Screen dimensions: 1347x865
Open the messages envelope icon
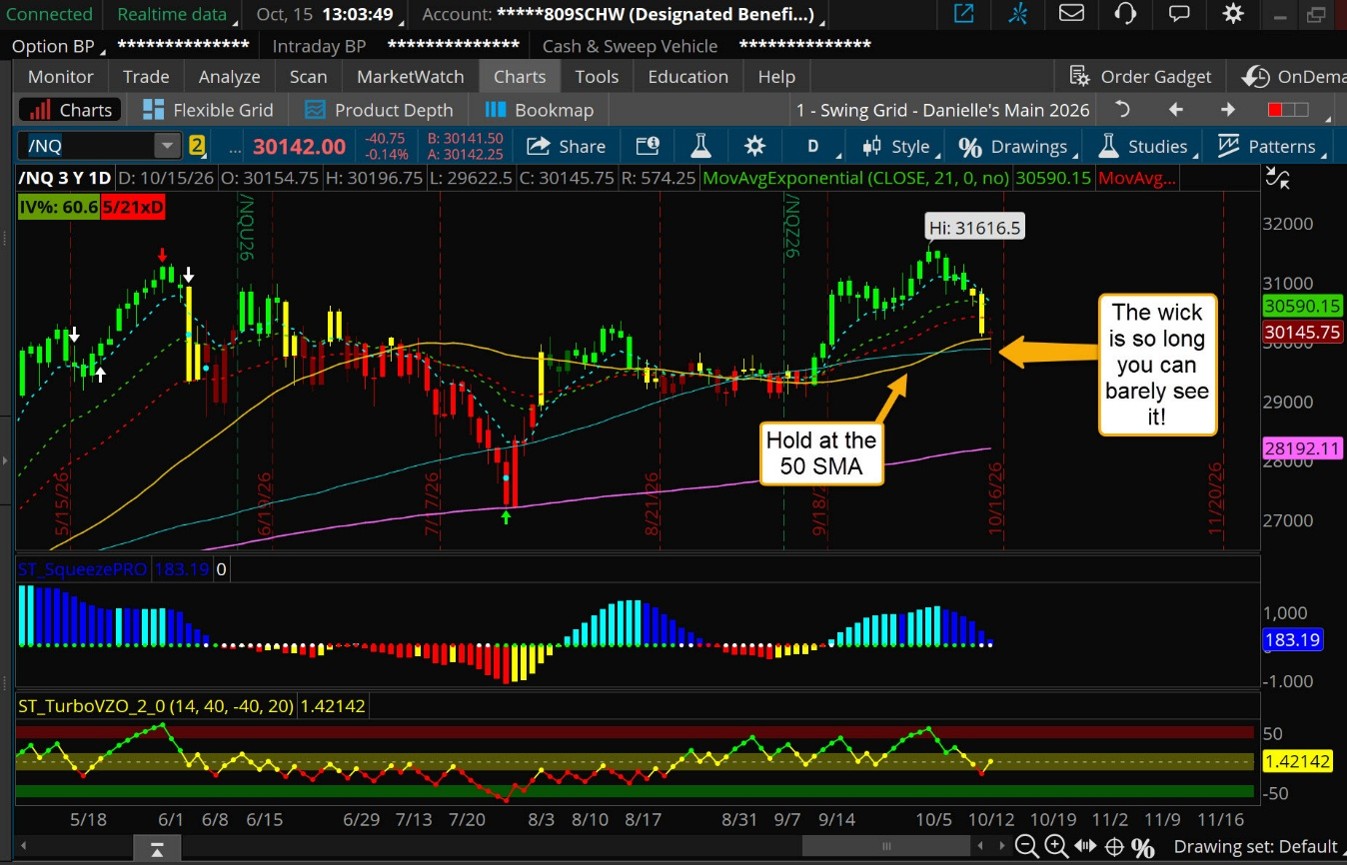pyautogui.click(x=1072, y=14)
